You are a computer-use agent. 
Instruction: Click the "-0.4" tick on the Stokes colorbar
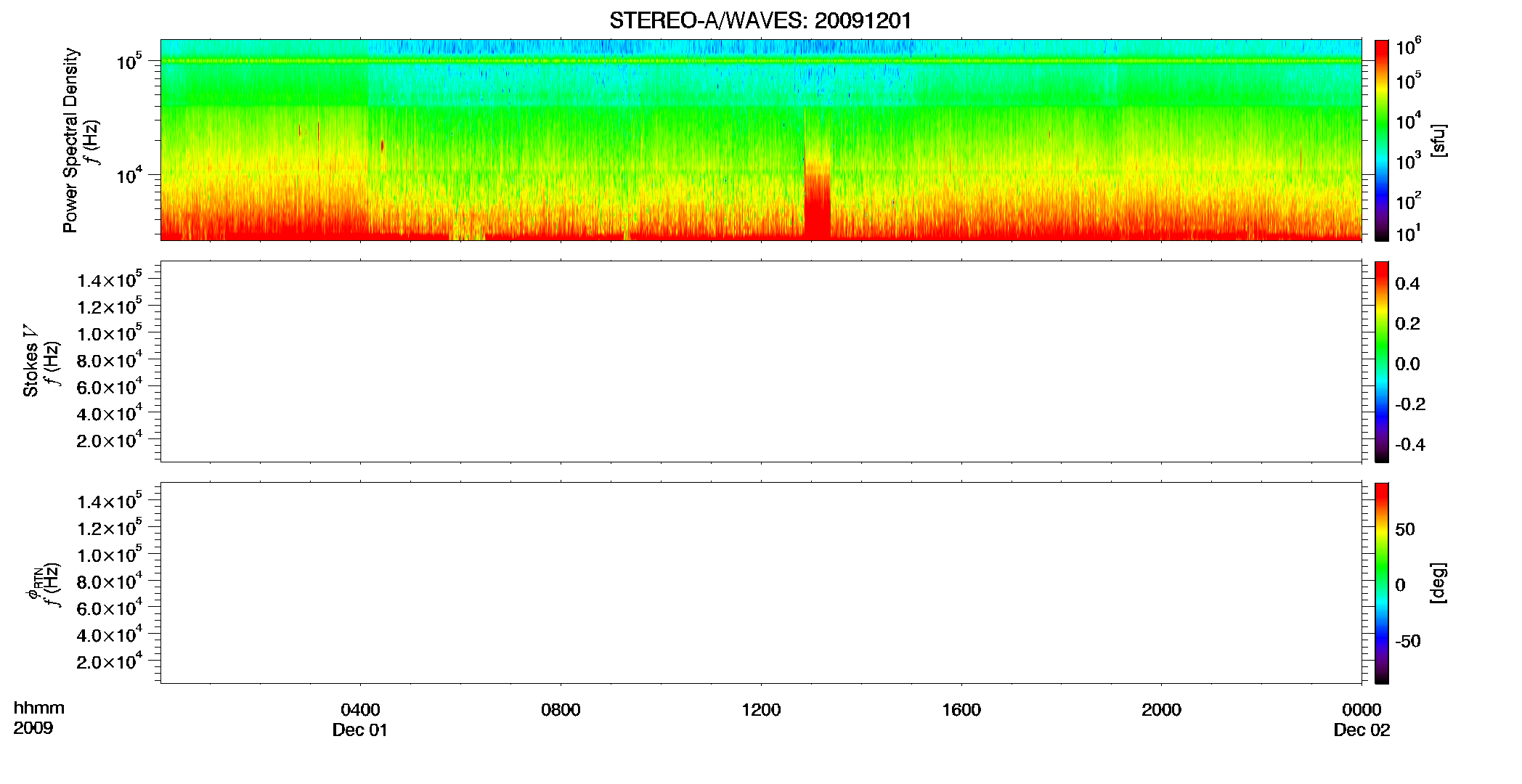click(1410, 445)
